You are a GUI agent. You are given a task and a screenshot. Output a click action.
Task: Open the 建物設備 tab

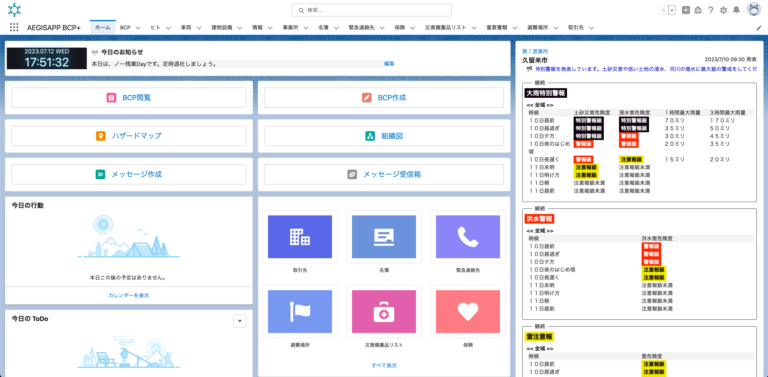click(221, 27)
